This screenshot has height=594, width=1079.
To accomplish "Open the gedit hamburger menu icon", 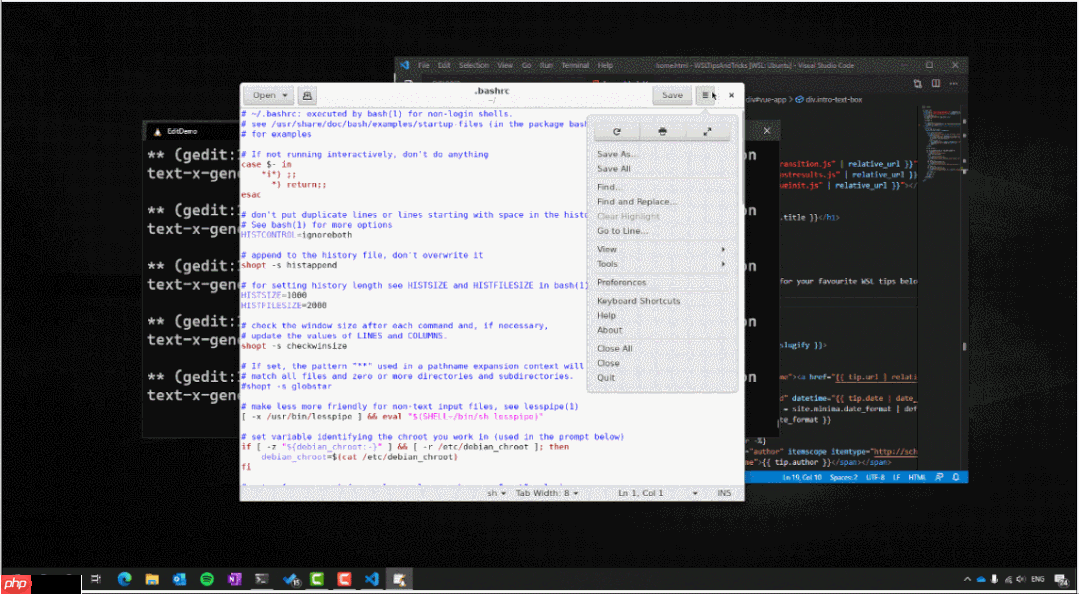I will pyautogui.click(x=704, y=95).
